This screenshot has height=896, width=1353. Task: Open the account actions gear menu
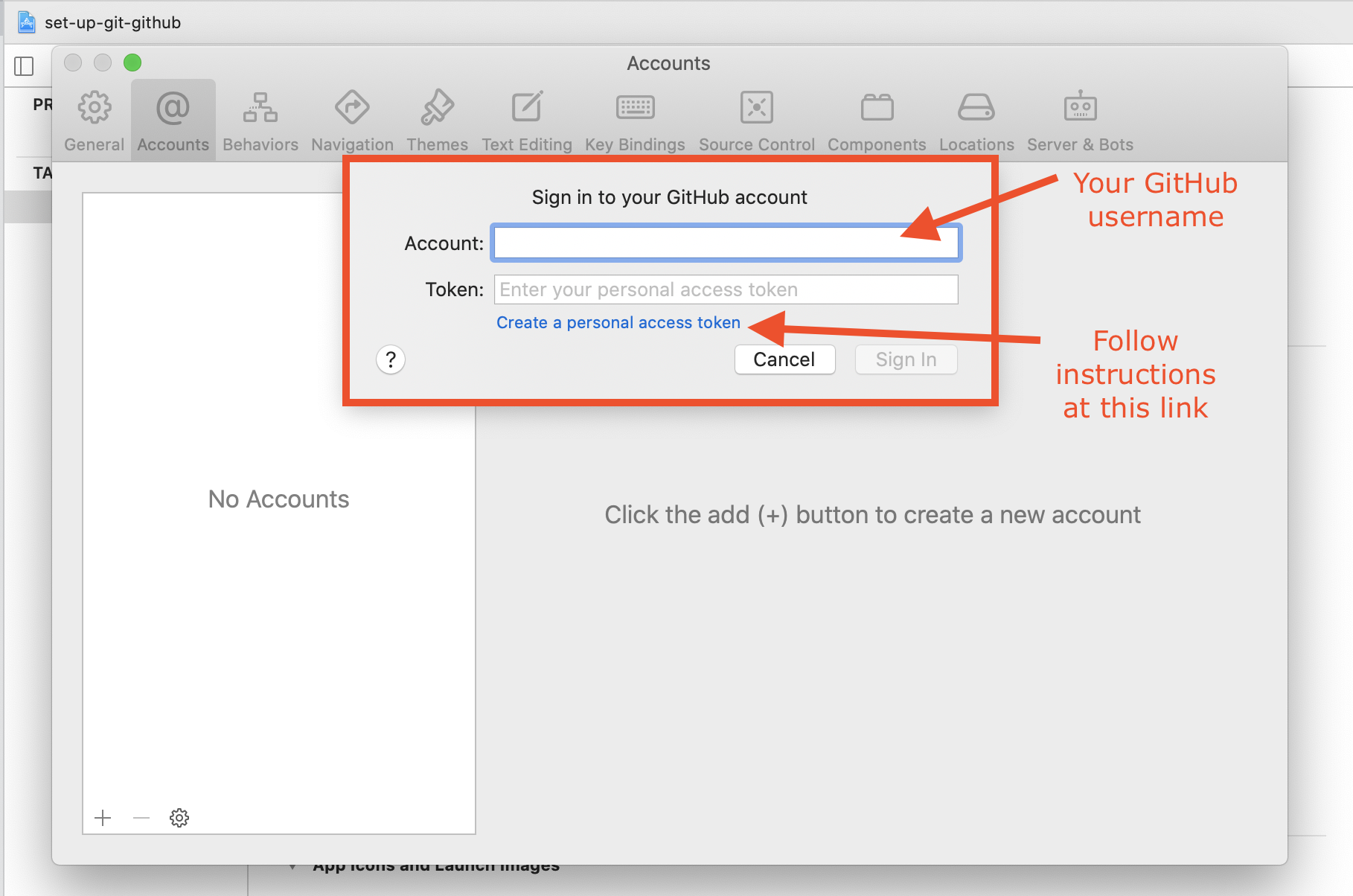(x=179, y=818)
